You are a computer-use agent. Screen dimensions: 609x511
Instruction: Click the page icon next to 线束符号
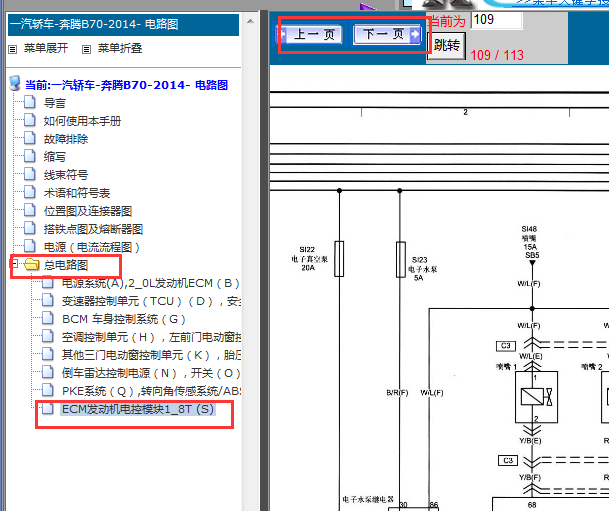pyautogui.click(x=30, y=174)
